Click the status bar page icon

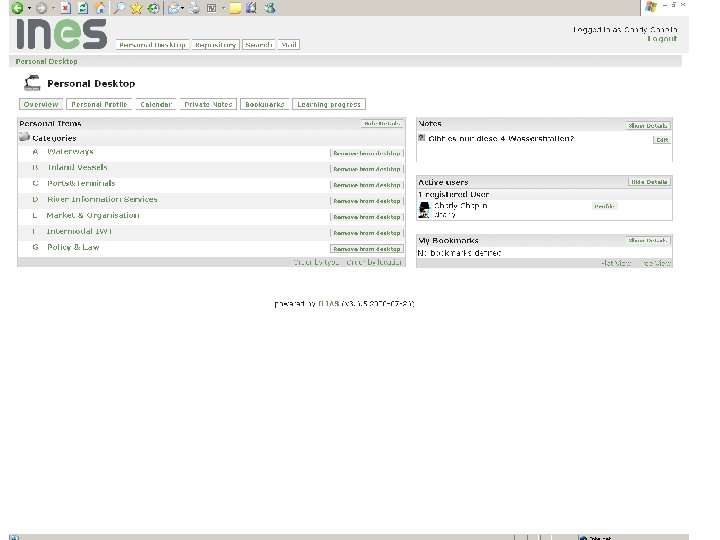coord(14,537)
